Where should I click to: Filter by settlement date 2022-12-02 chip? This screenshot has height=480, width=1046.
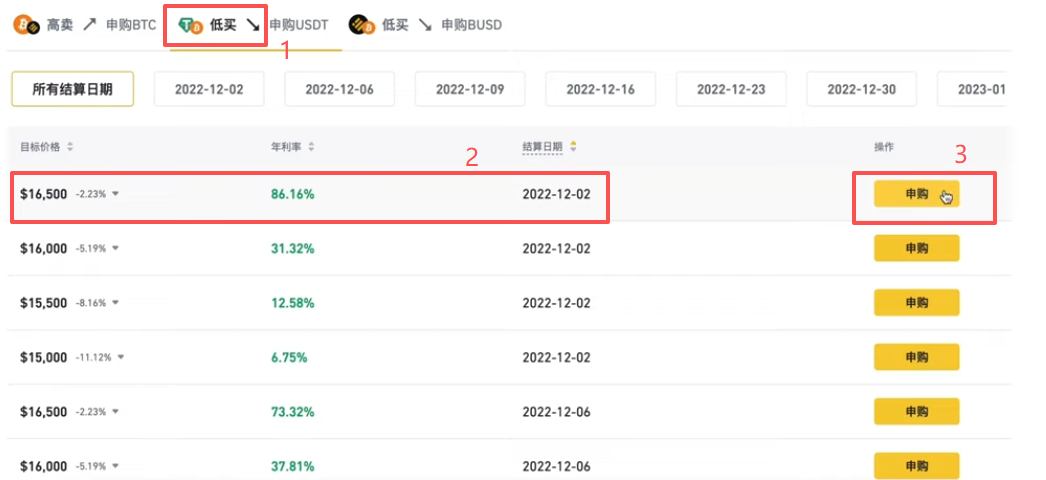point(209,89)
